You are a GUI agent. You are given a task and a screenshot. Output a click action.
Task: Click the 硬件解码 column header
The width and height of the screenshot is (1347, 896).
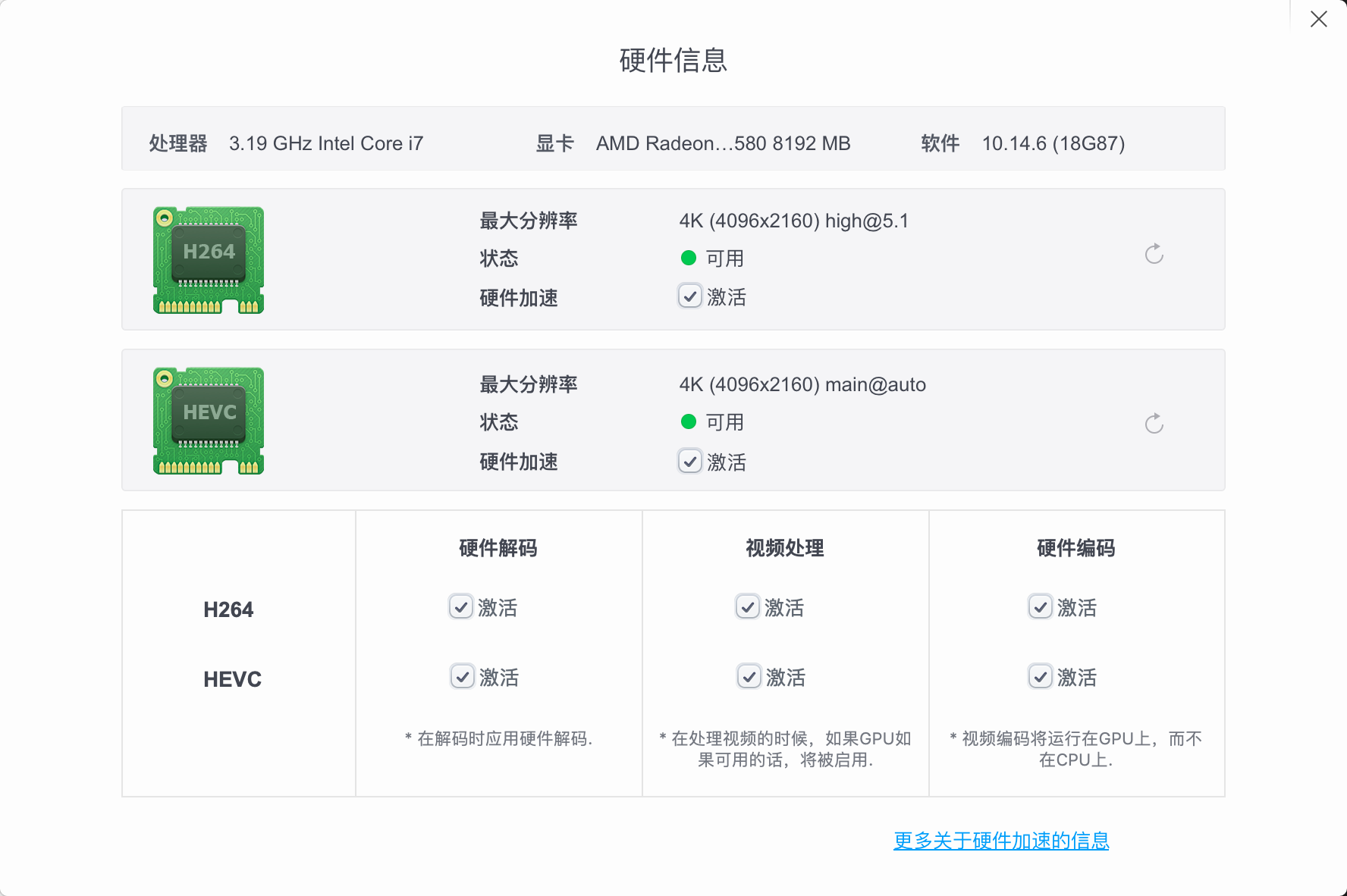tap(498, 548)
